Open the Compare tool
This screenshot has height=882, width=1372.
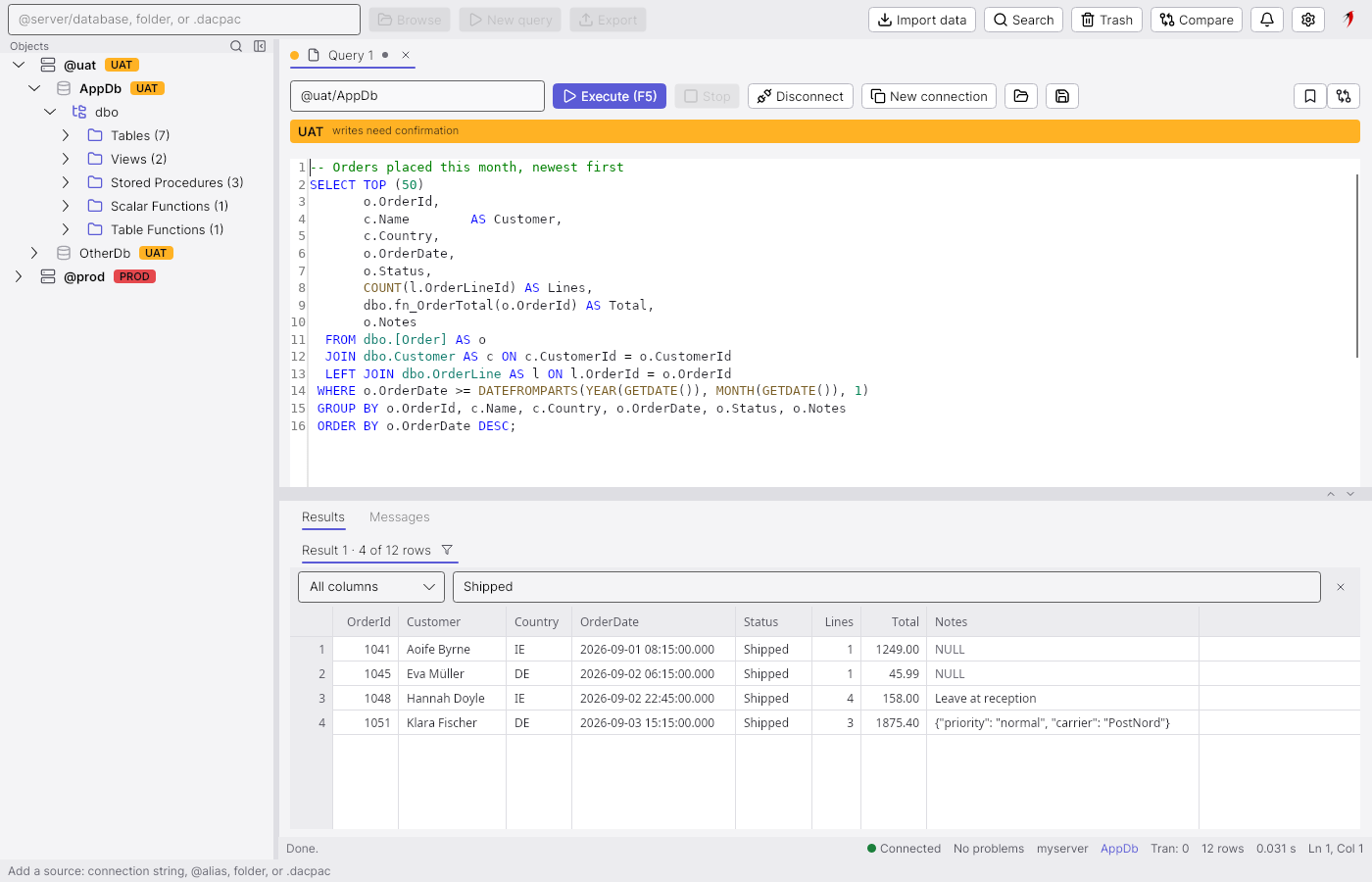[x=1197, y=20]
